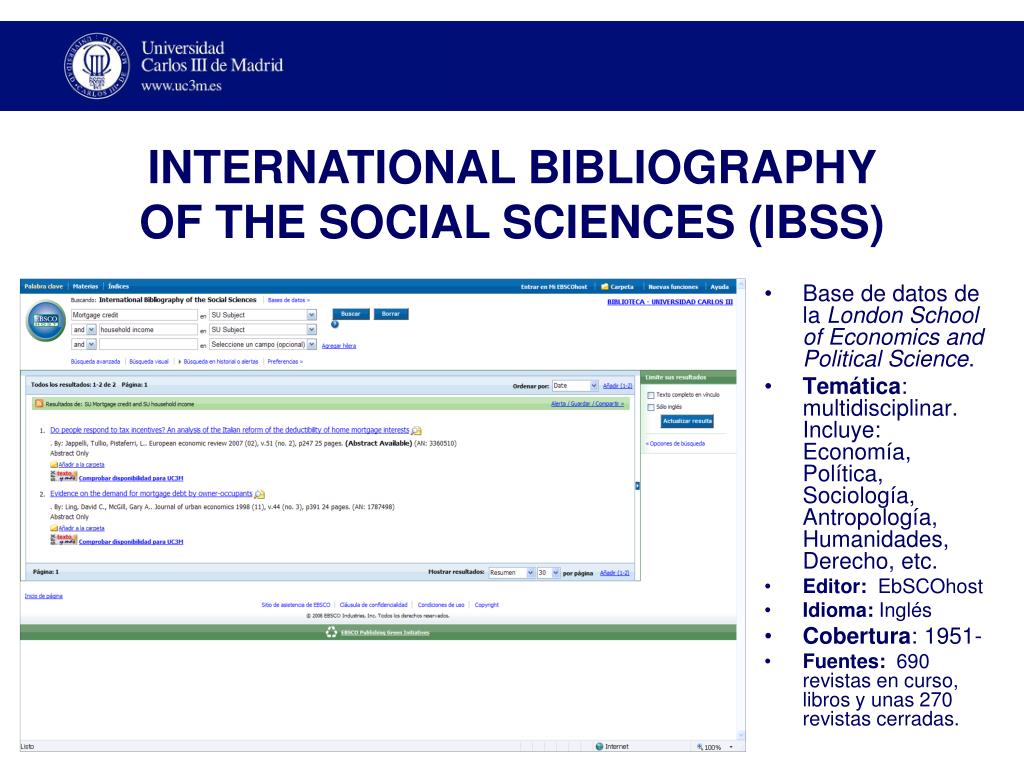Open 'Condiciones de uso' link
The image size is (1024, 768).
441,605
